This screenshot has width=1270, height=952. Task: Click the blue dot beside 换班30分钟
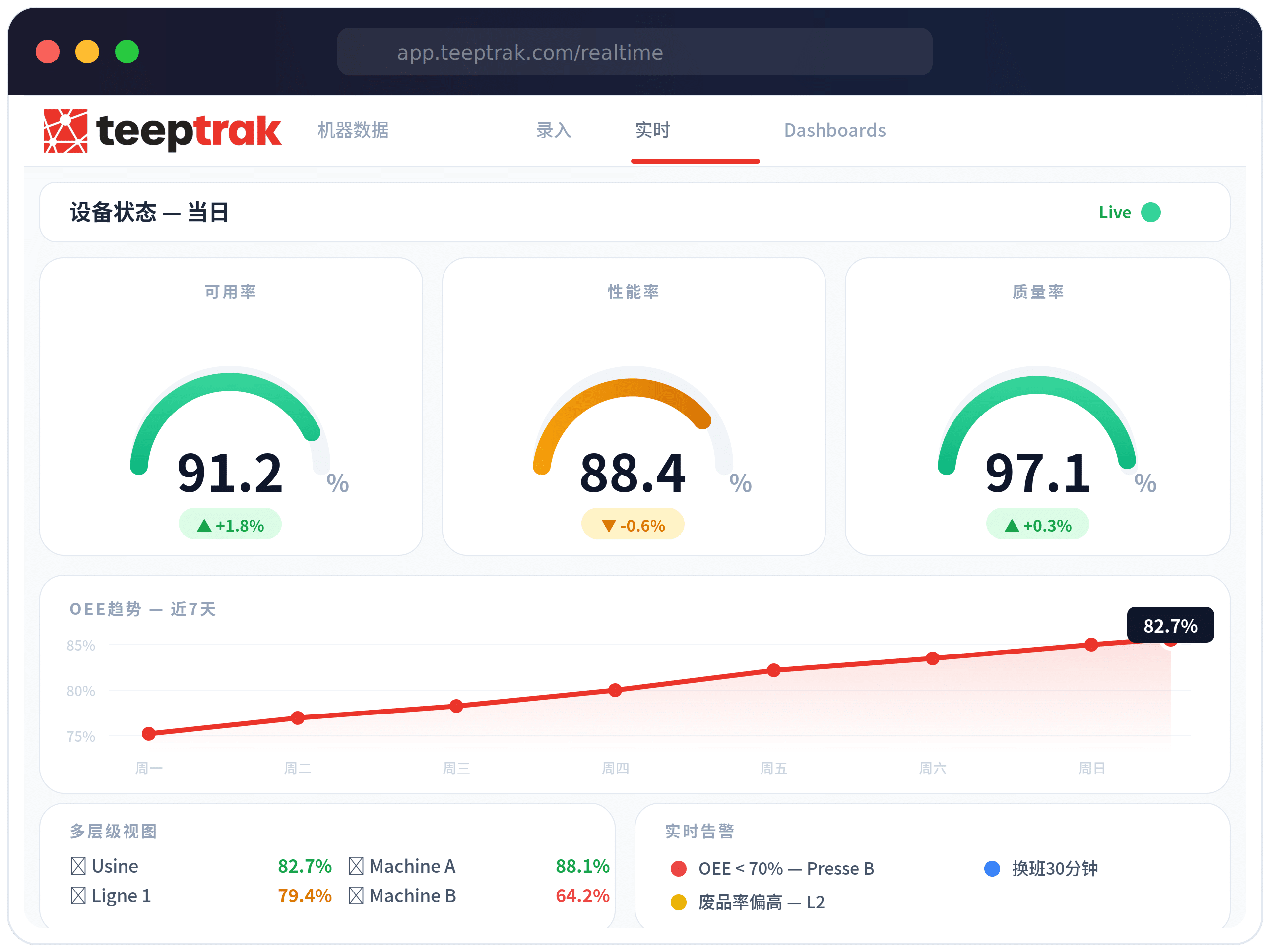992,868
